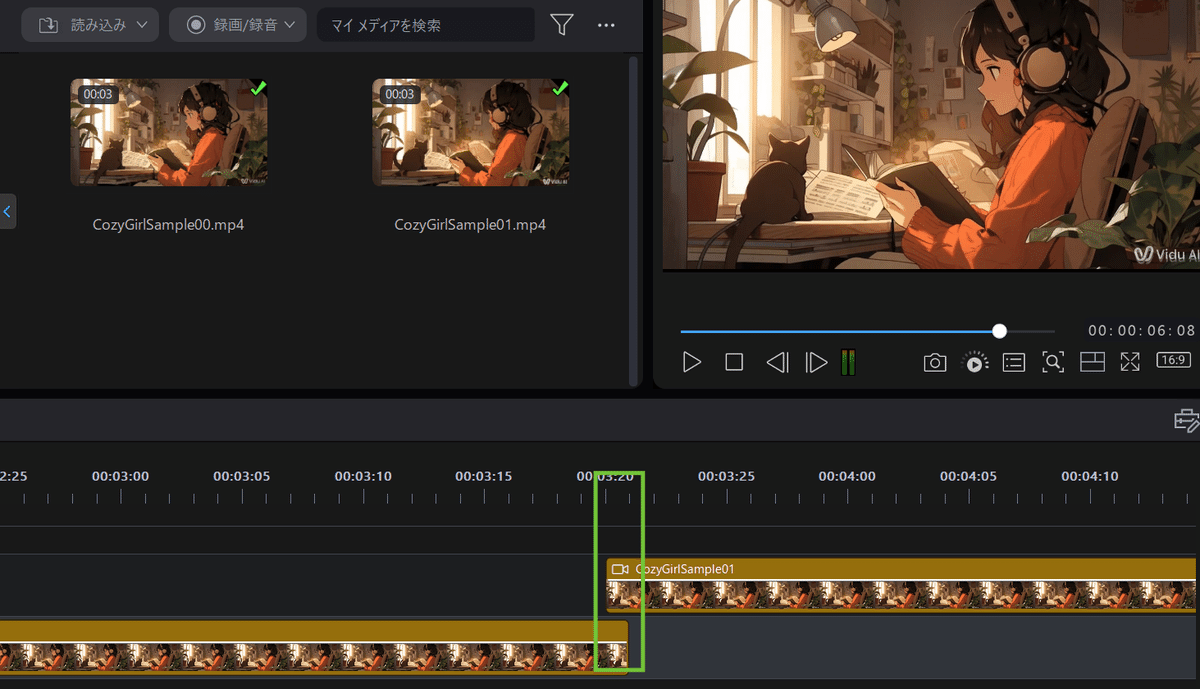Open the media filter funnel icon
This screenshot has height=689, width=1200.
562,24
